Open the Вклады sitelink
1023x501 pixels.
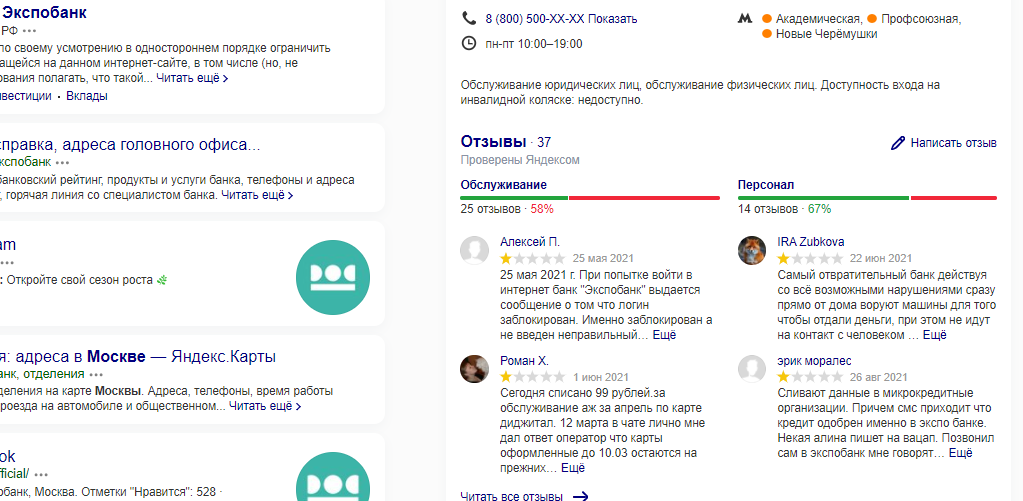[87, 96]
